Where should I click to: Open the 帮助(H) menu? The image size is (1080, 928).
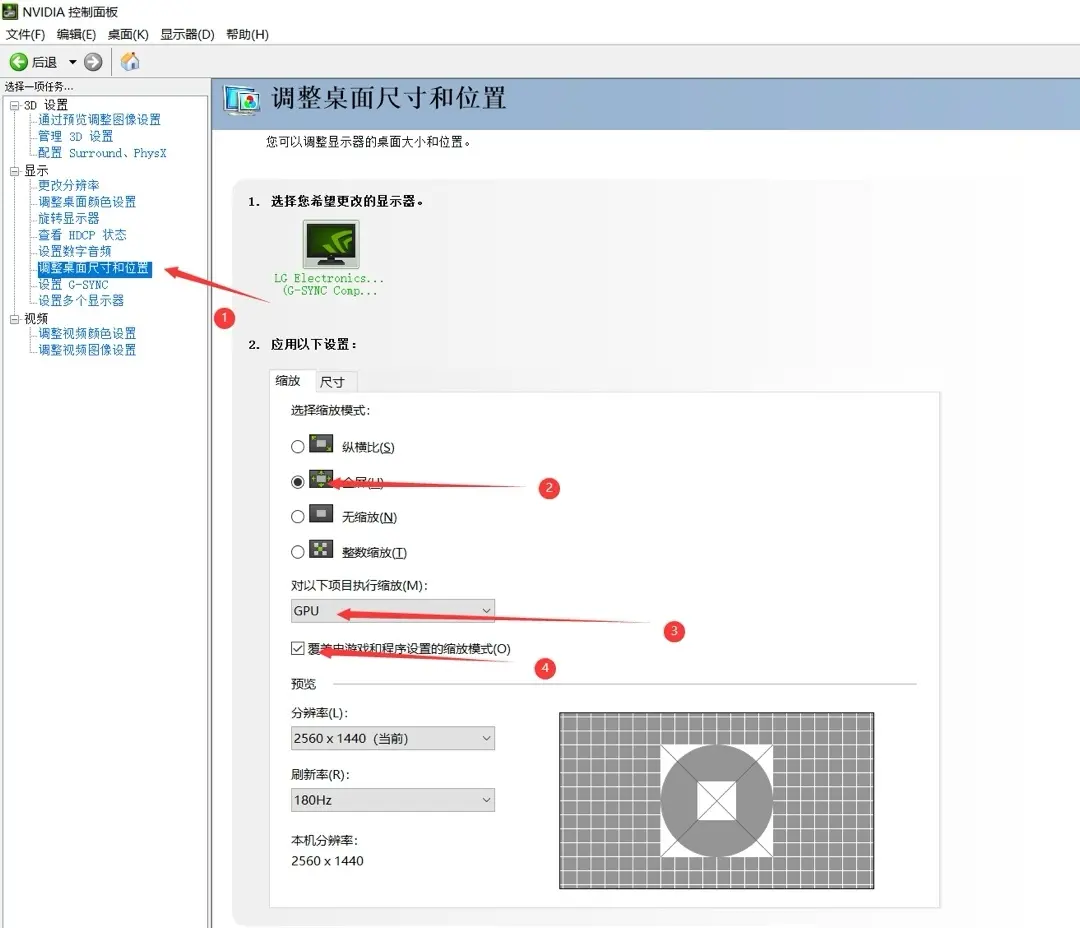click(x=247, y=34)
